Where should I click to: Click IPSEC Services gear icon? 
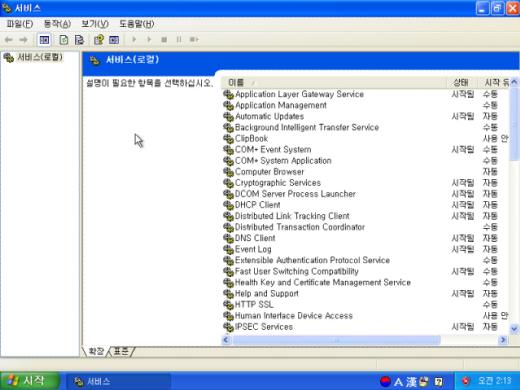pyautogui.click(x=228, y=327)
